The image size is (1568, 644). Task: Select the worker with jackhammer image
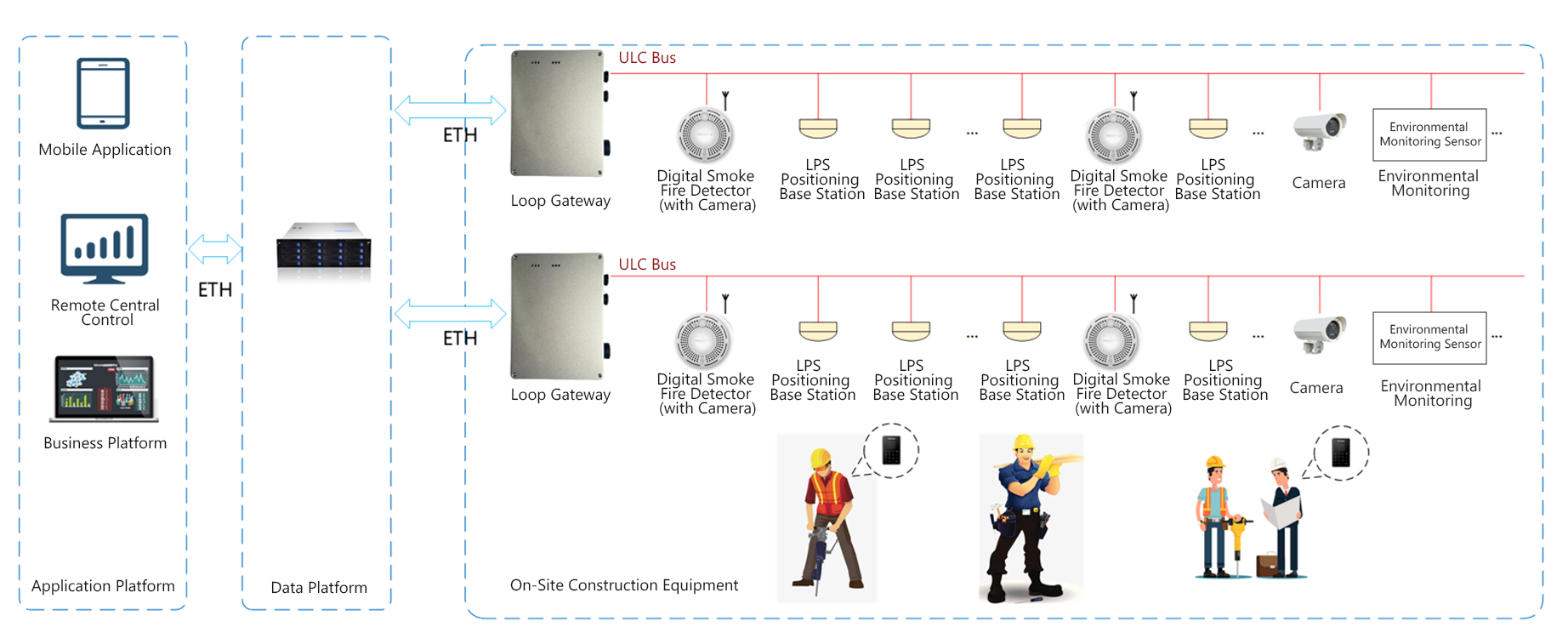pos(827,518)
